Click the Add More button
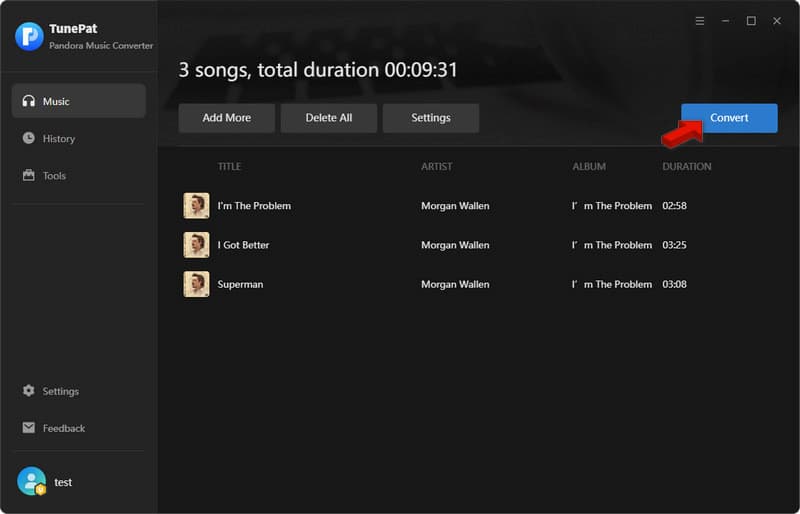The width and height of the screenshot is (800, 514). point(227,118)
